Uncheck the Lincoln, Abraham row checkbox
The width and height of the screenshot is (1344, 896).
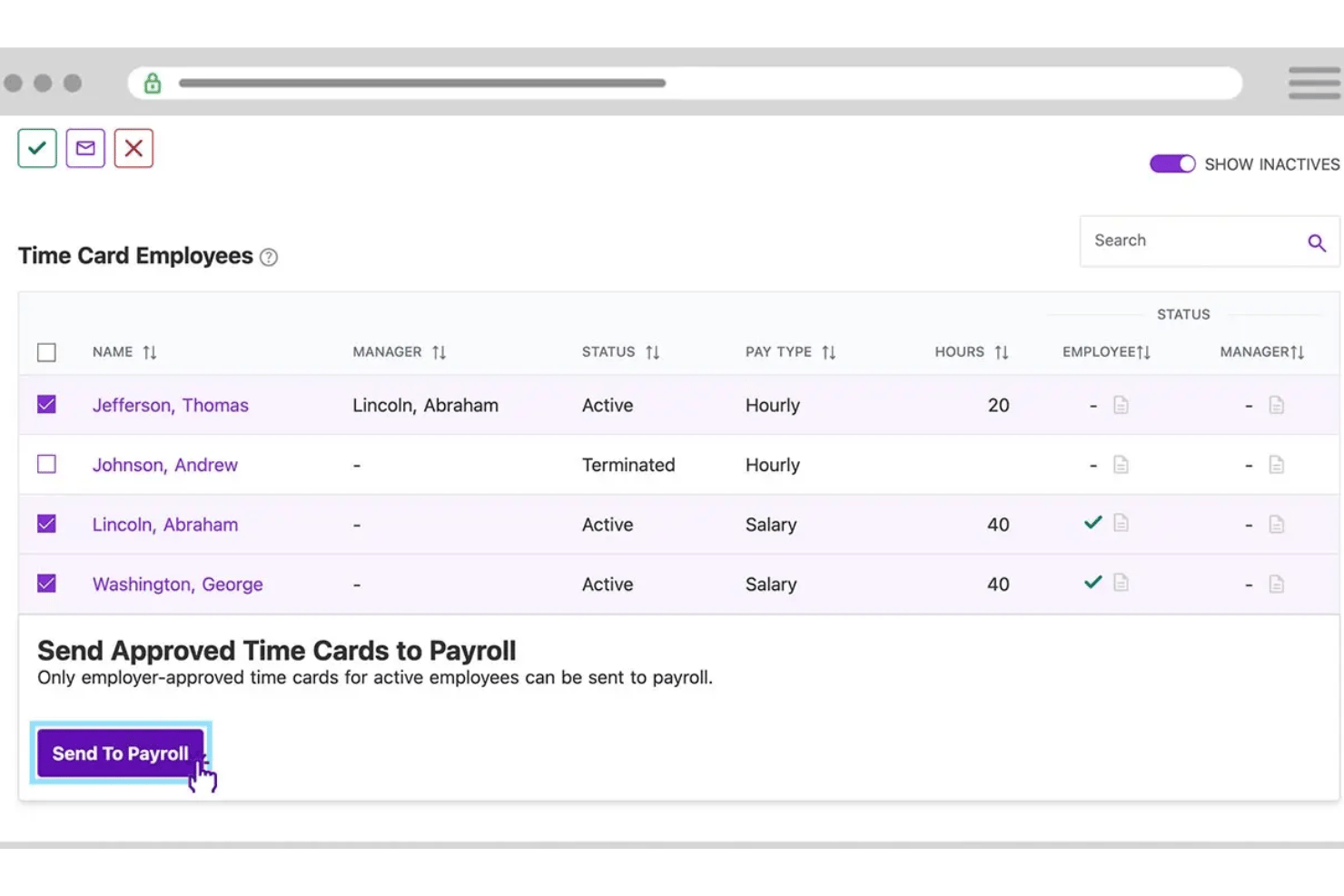pyautogui.click(x=46, y=524)
